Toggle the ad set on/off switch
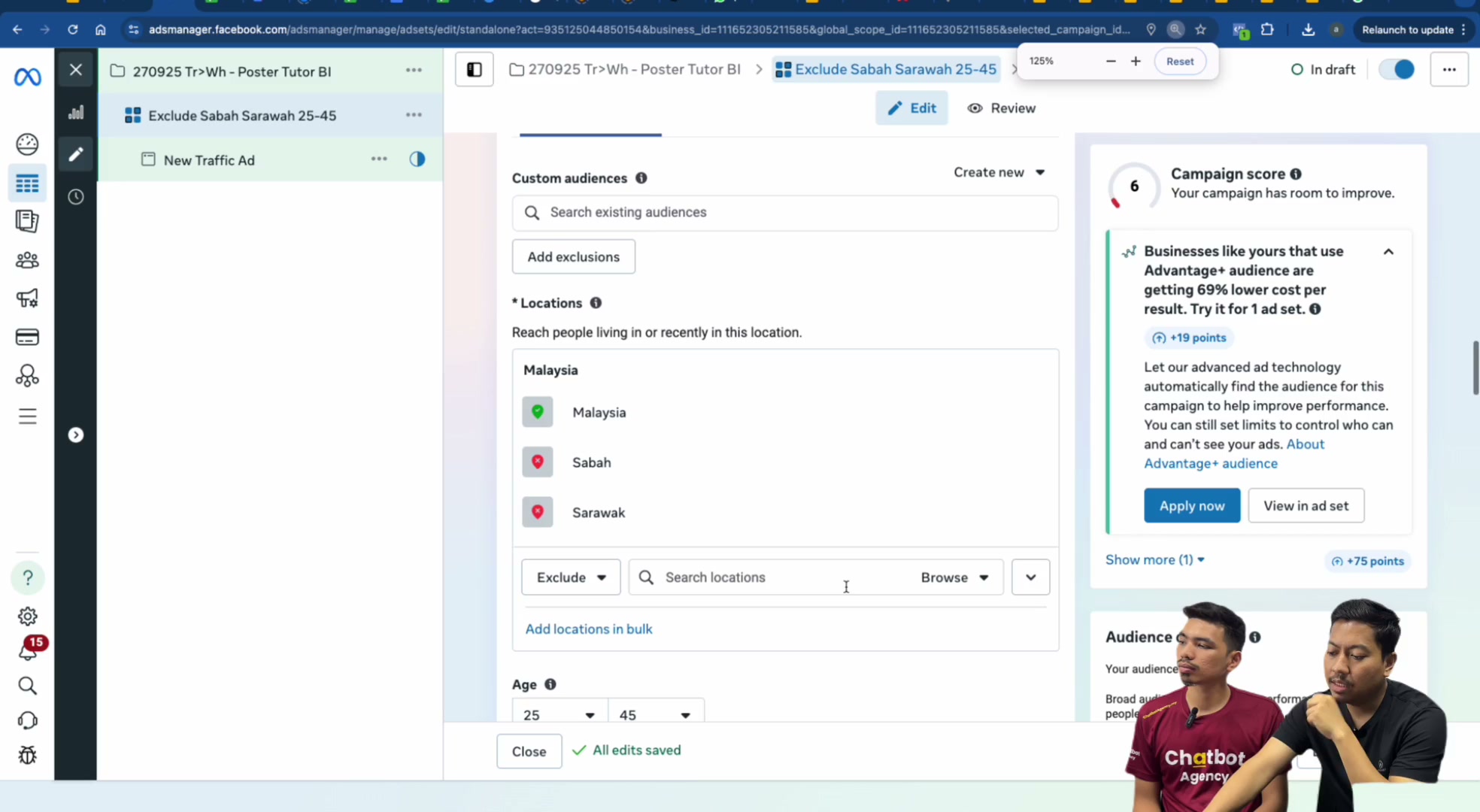 click(1397, 70)
